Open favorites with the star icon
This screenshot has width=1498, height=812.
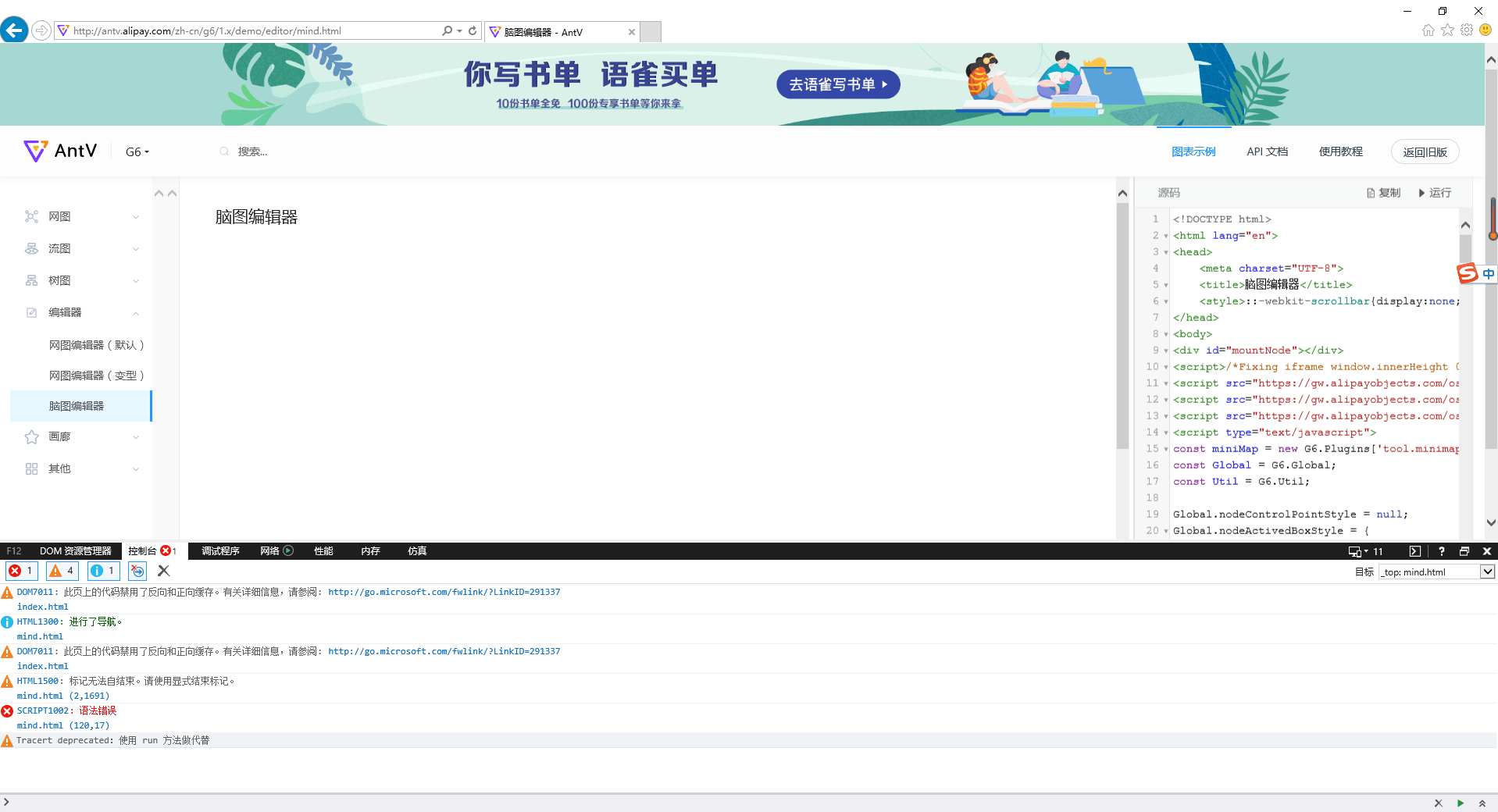click(1447, 30)
